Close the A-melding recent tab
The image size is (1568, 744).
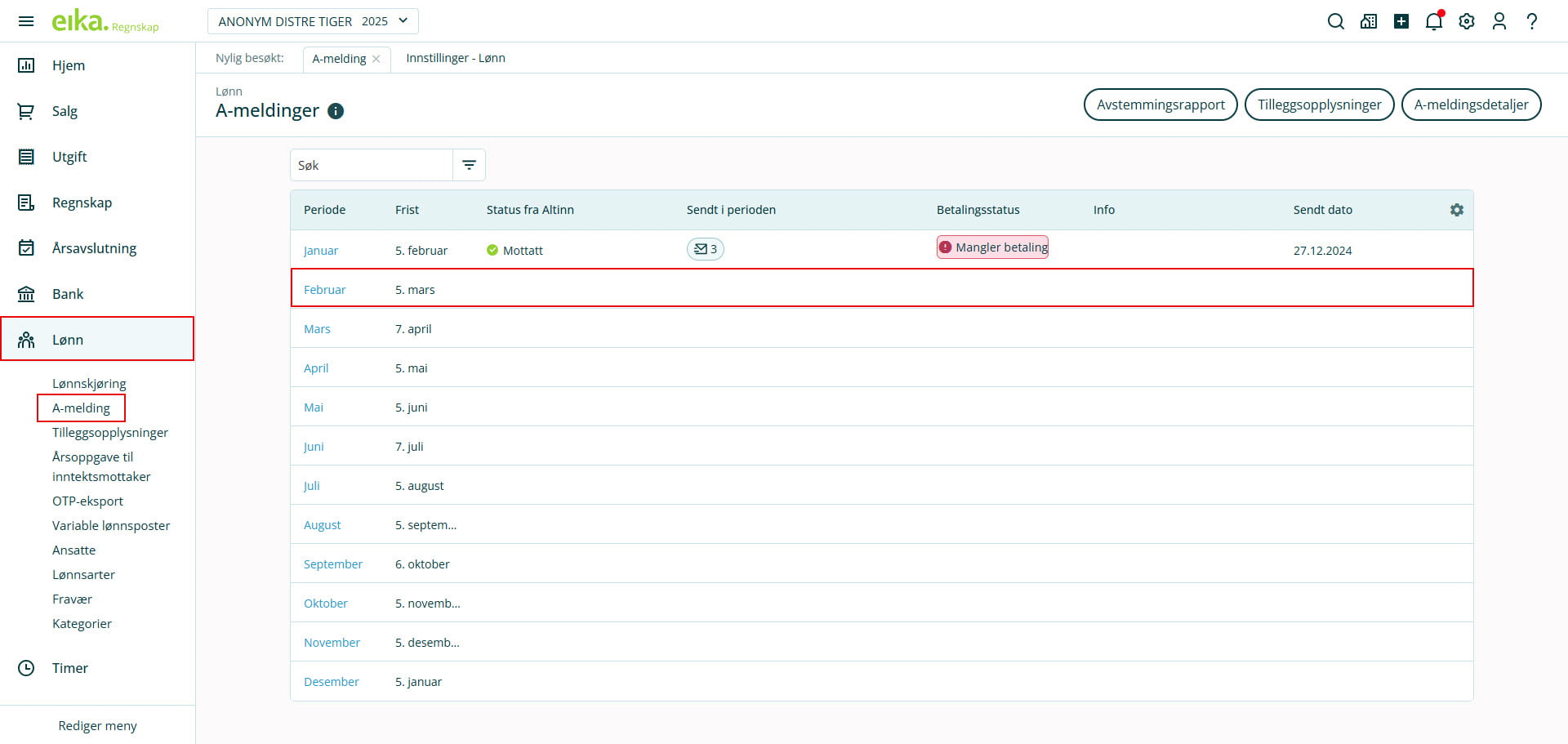(376, 59)
